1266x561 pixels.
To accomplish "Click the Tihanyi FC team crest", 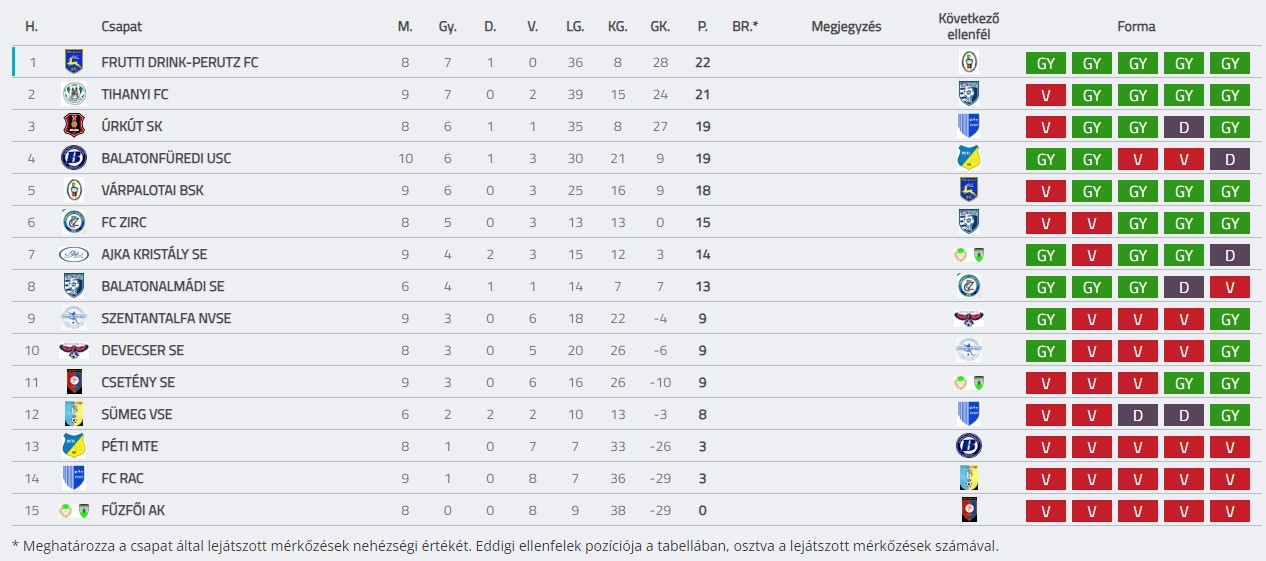I will tap(74, 94).
